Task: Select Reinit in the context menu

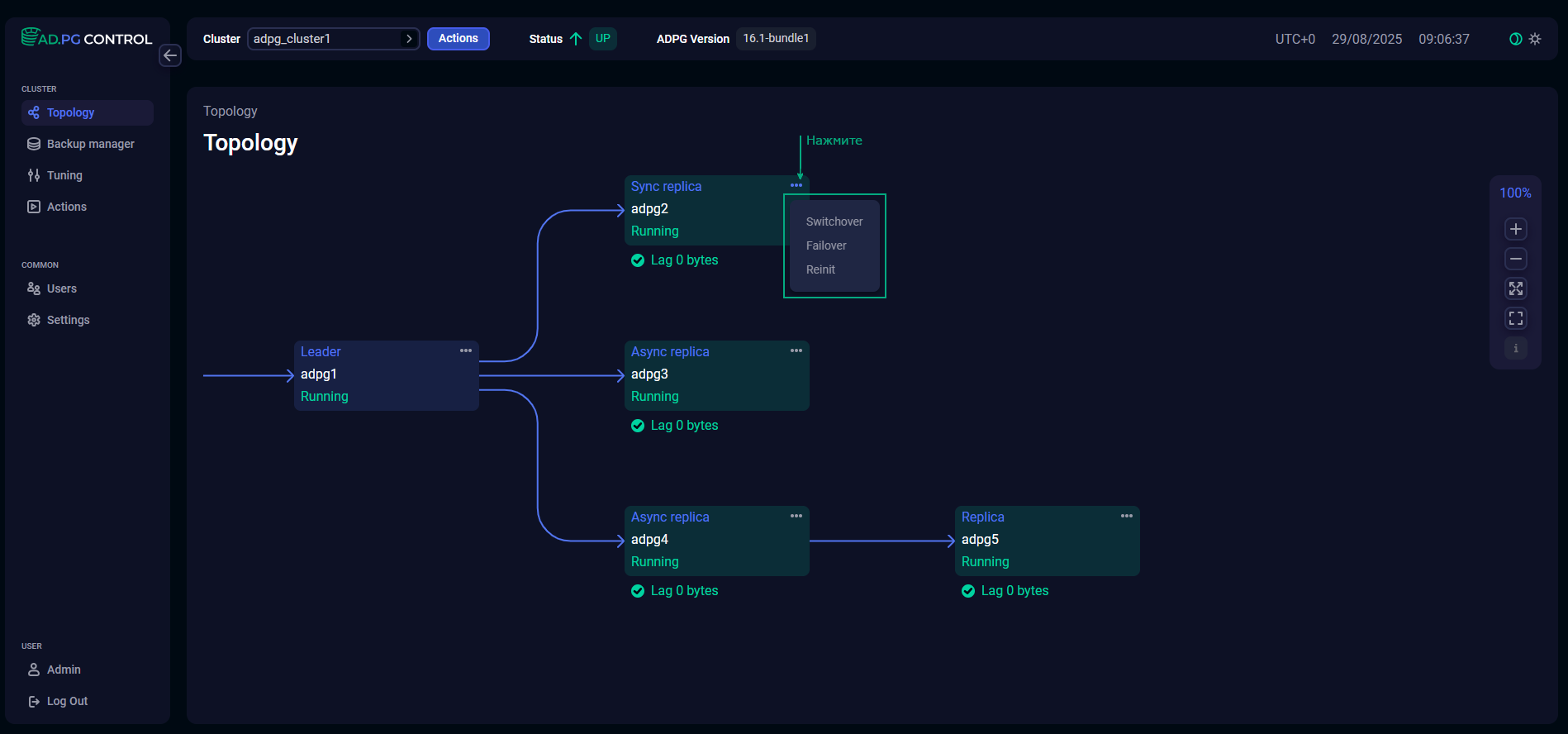Action: coord(820,269)
